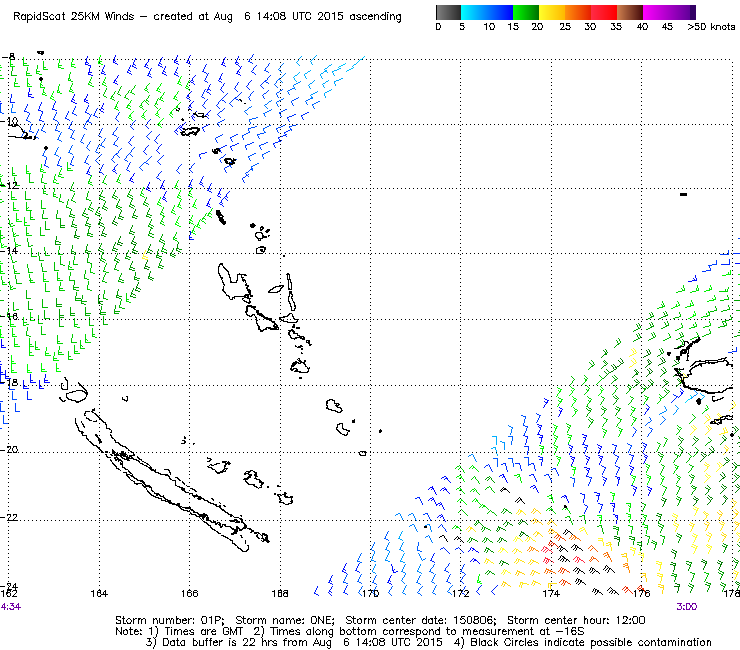
Task: Click the longitude label "164"
Action: click(x=99, y=593)
